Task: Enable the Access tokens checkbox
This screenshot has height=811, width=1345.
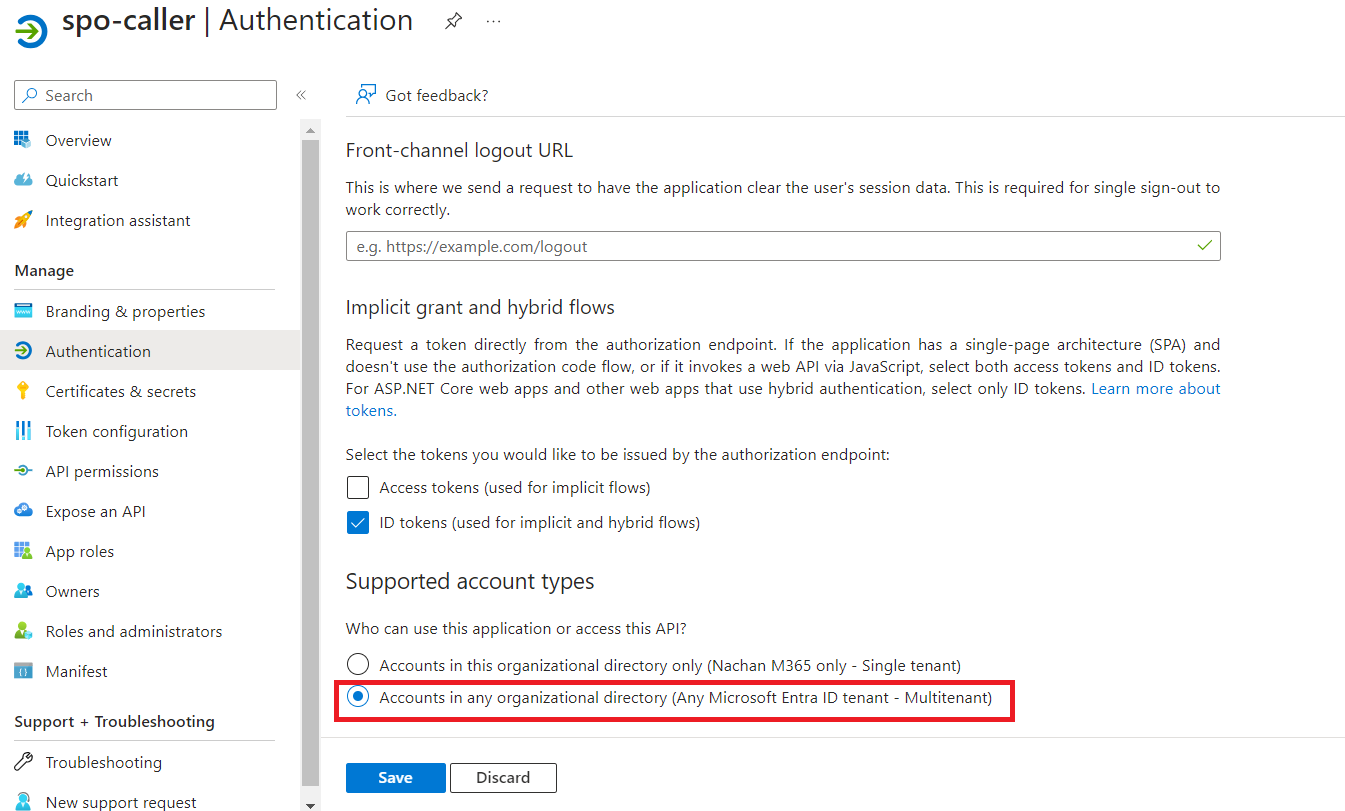Action: 358,488
